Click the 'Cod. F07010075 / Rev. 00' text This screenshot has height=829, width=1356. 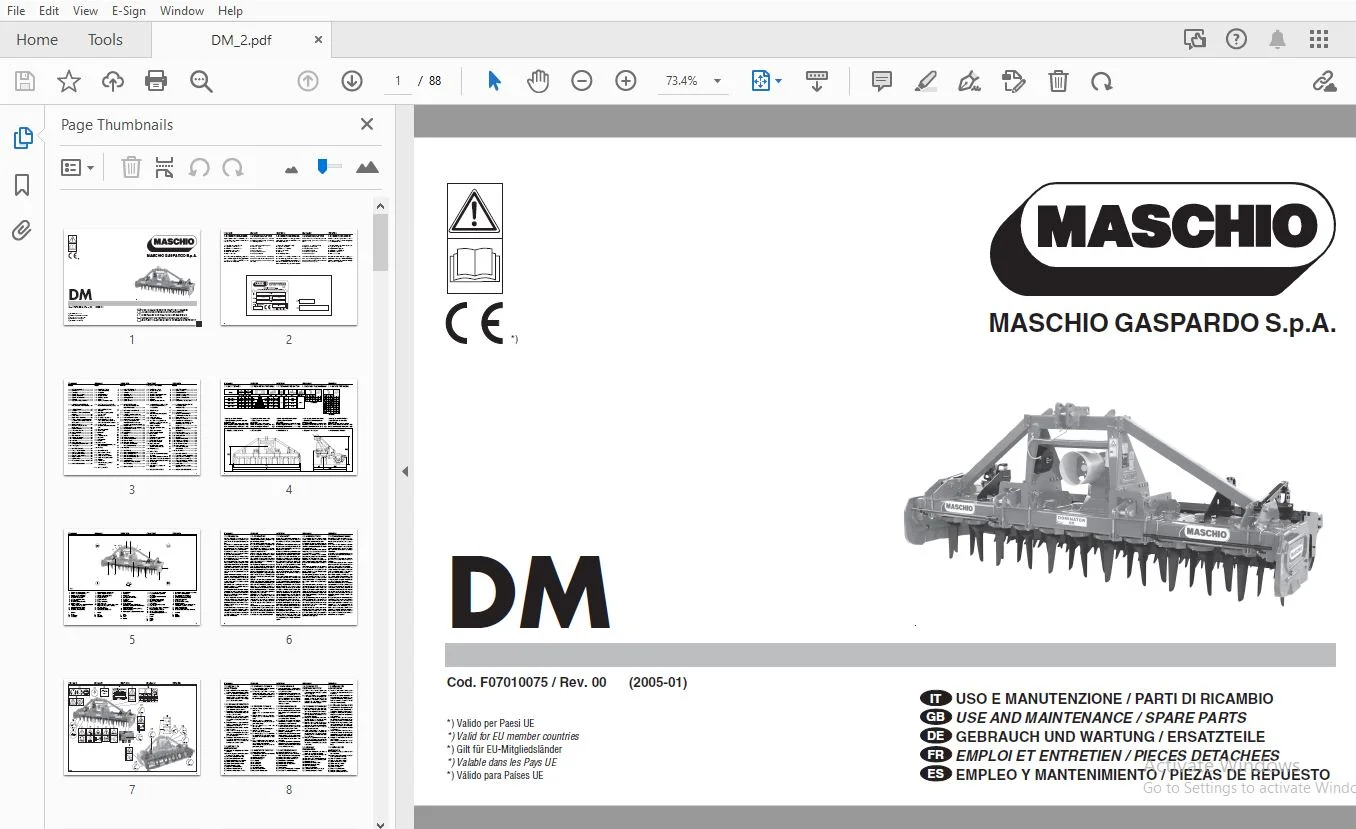click(527, 682)
